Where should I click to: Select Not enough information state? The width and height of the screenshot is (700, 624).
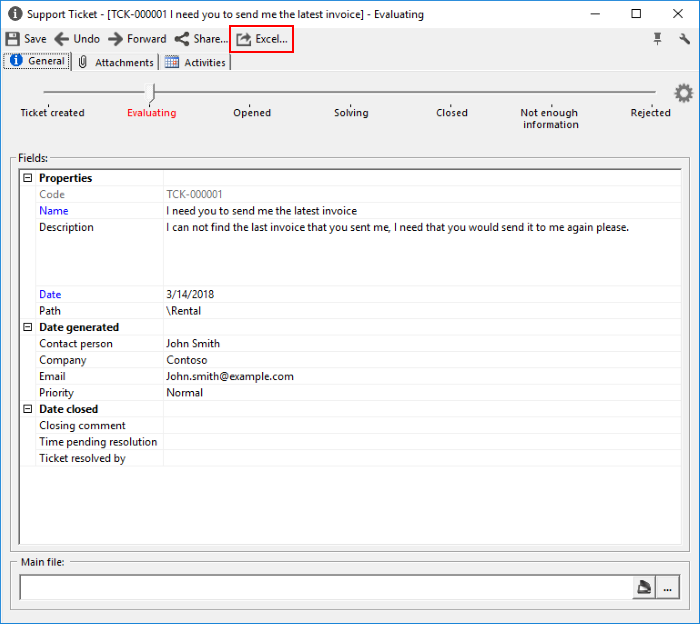coord(550,119)
